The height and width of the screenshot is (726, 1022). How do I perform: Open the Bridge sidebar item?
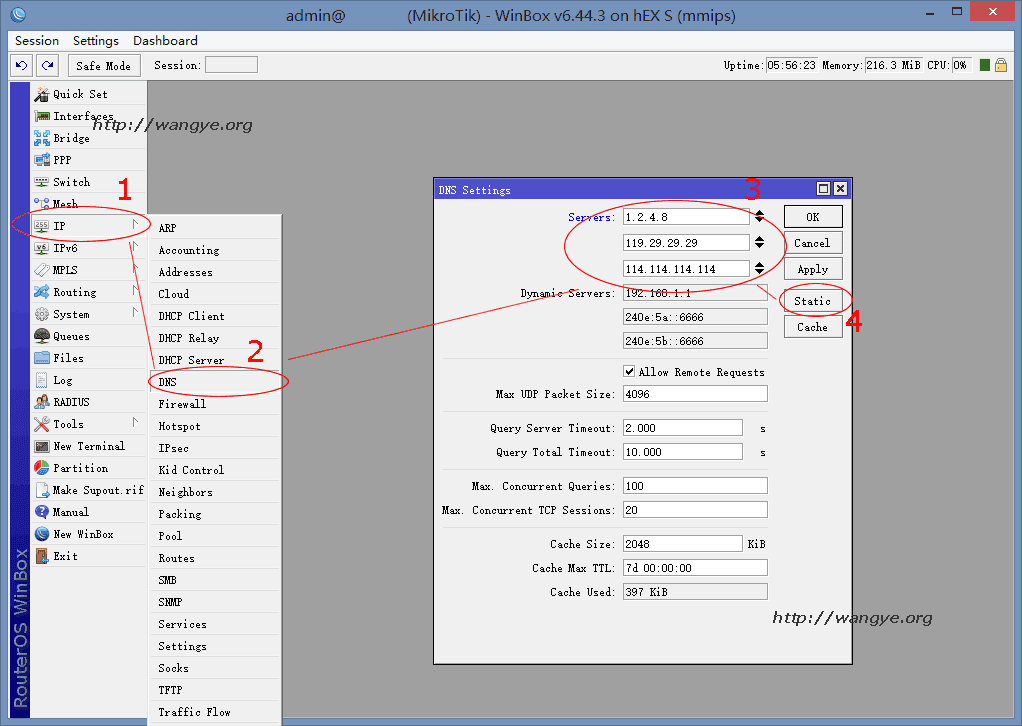pyautogui.click(x=89, y=138)
